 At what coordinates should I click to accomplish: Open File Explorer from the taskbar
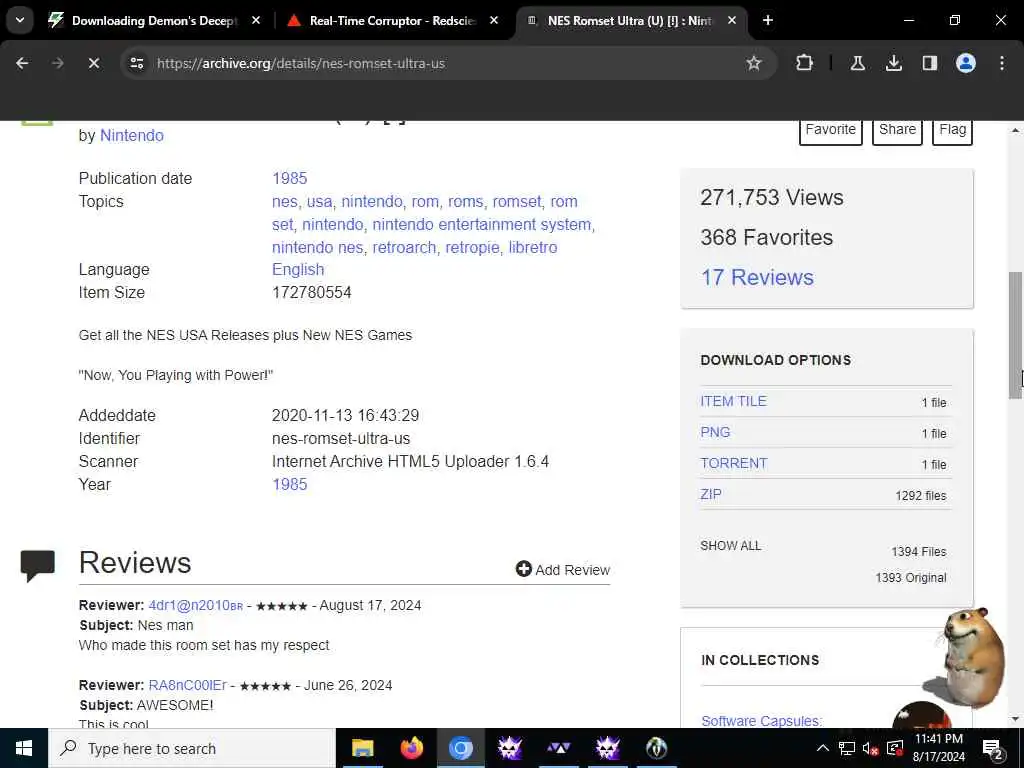pos(362,748)
